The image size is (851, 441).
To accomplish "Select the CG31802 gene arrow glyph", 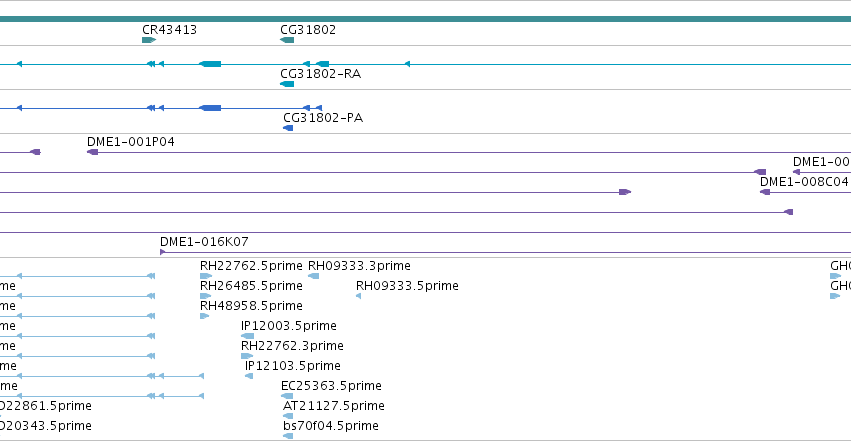I will point(287,40).
